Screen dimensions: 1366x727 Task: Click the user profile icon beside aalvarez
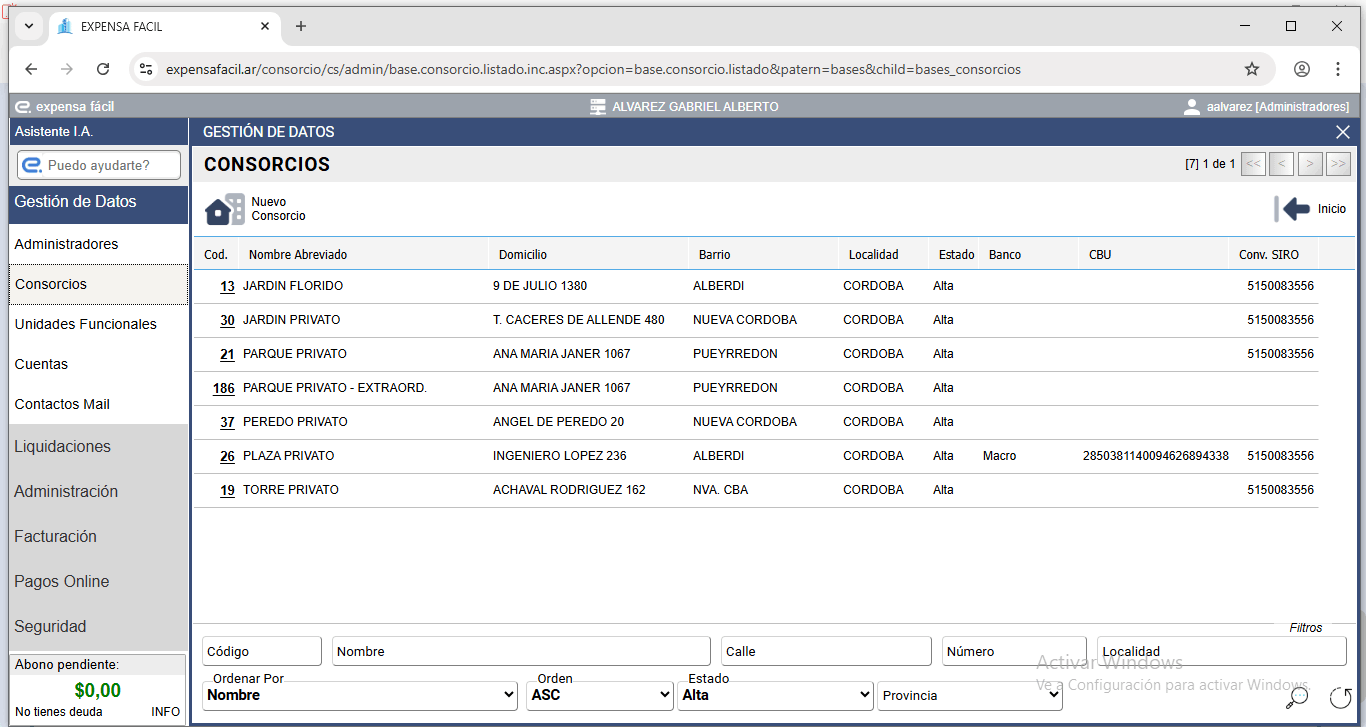coord(1191,107)
